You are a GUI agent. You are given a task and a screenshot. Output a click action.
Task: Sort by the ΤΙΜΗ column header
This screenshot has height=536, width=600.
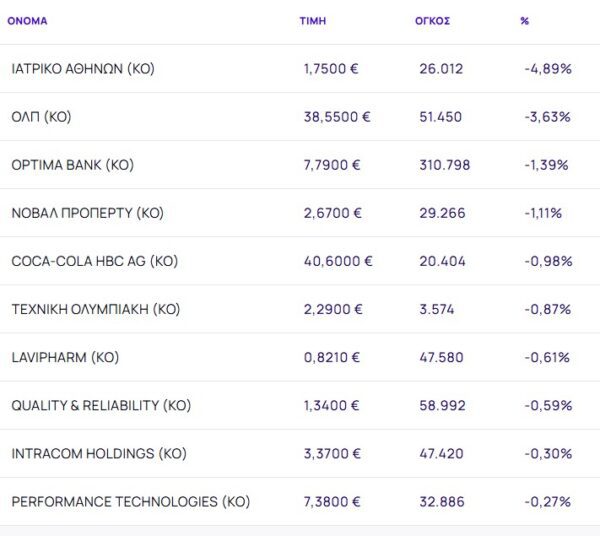(x=312, y=20)
